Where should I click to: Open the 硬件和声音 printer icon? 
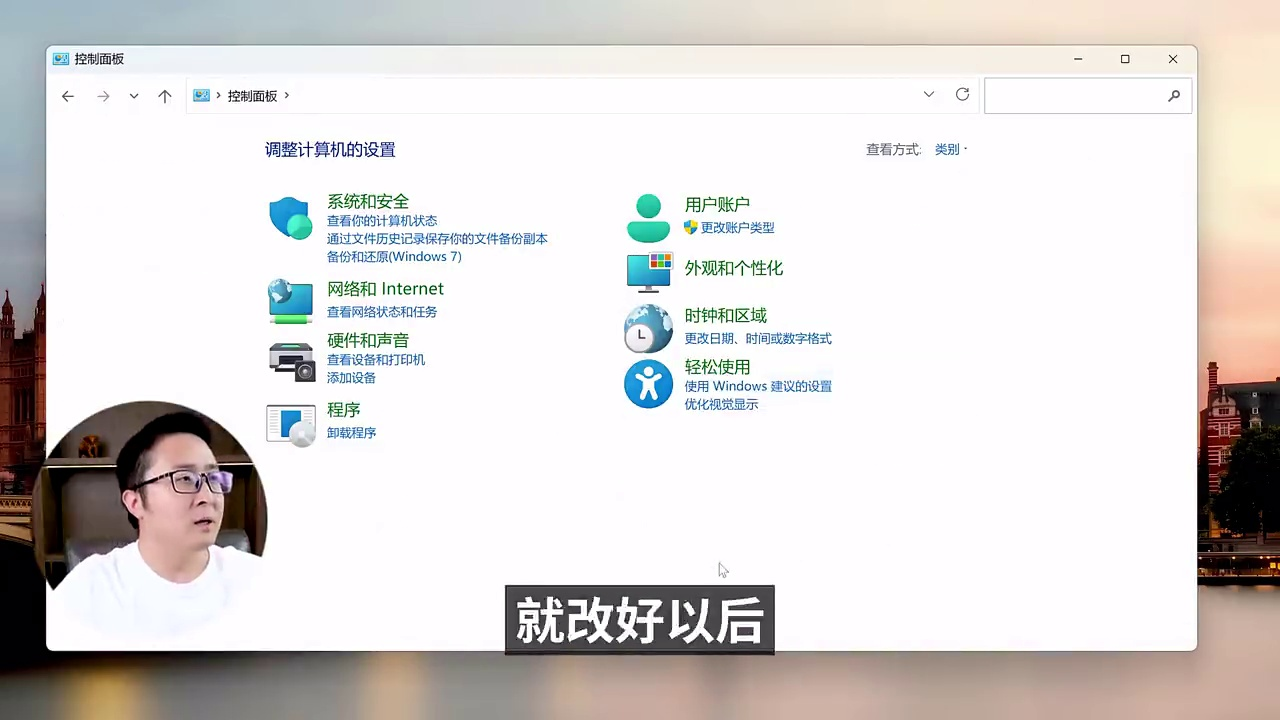292,361
